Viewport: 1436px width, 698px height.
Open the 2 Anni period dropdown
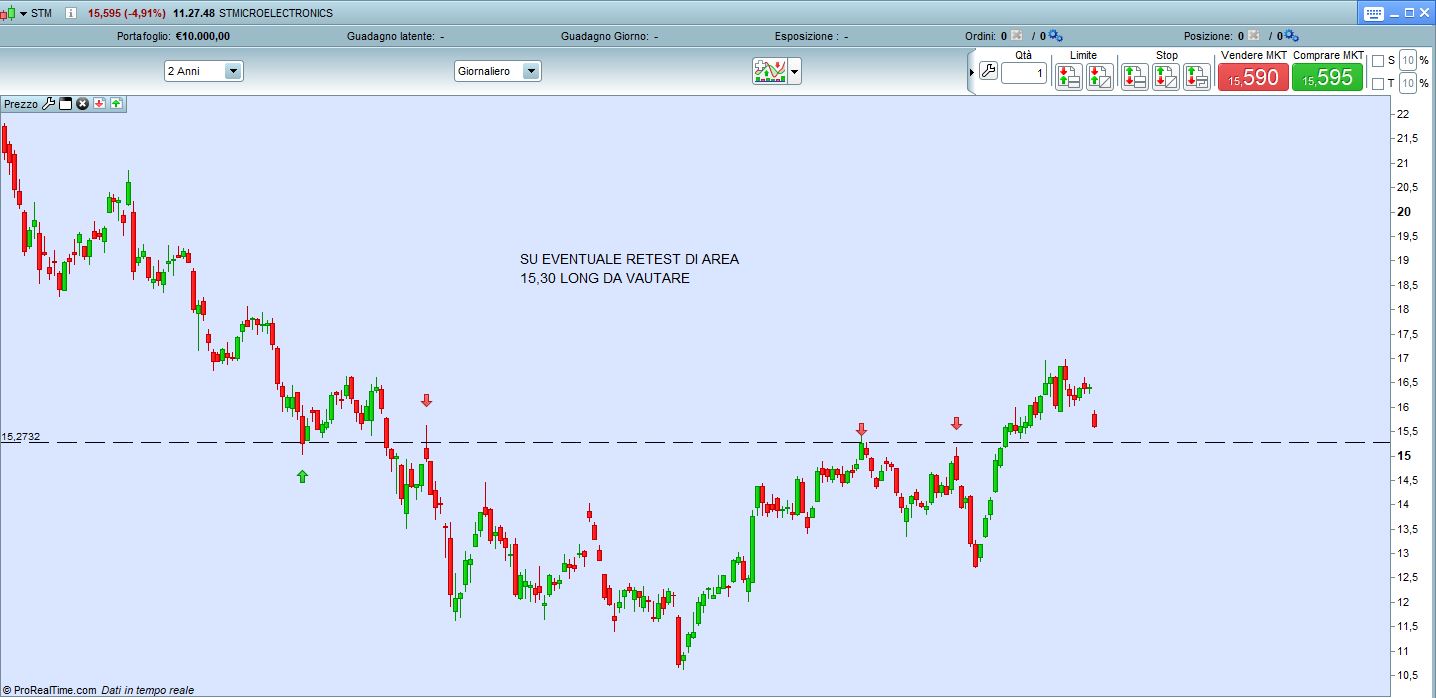pos(232,71)
